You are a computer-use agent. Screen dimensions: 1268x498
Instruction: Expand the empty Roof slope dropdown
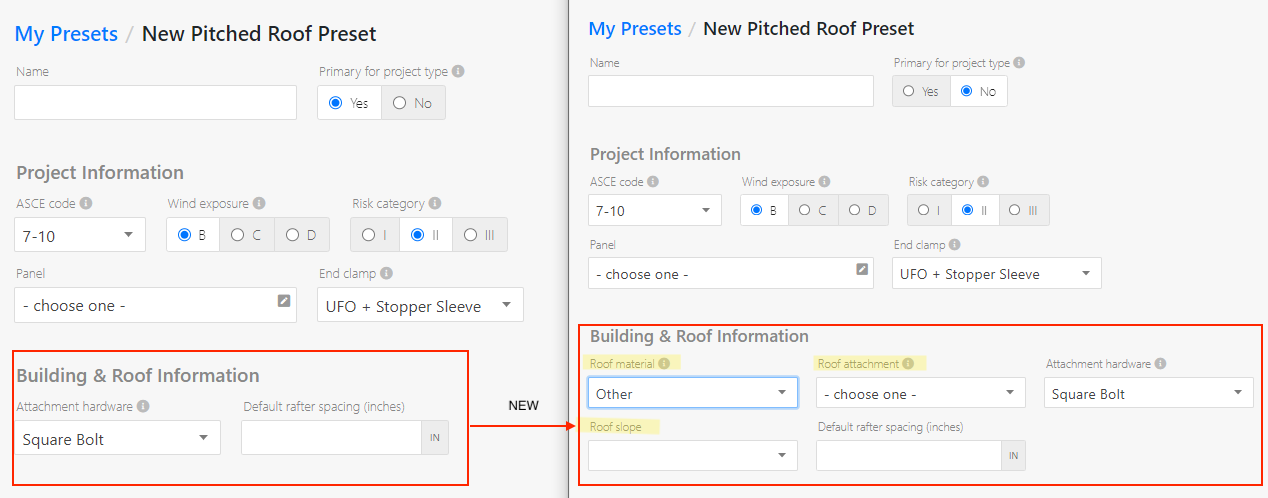point(693,456)
